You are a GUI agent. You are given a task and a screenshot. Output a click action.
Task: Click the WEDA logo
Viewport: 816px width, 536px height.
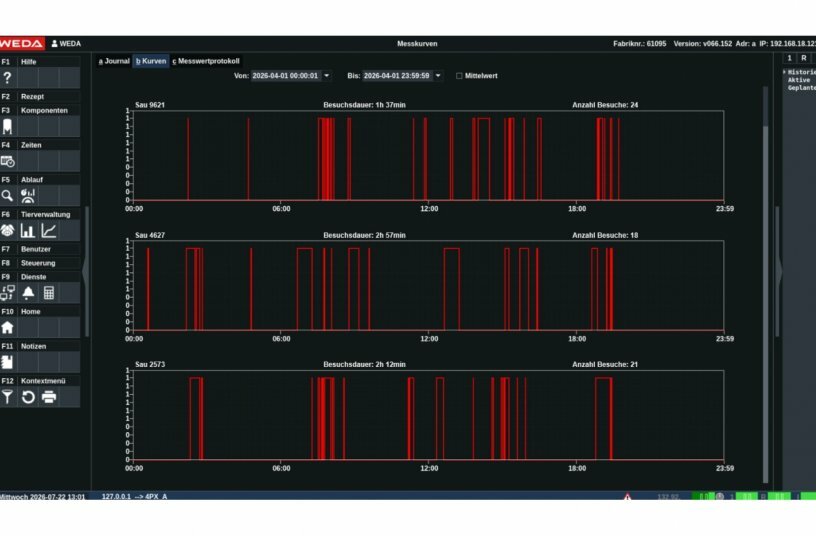click(x=22, y=44)
